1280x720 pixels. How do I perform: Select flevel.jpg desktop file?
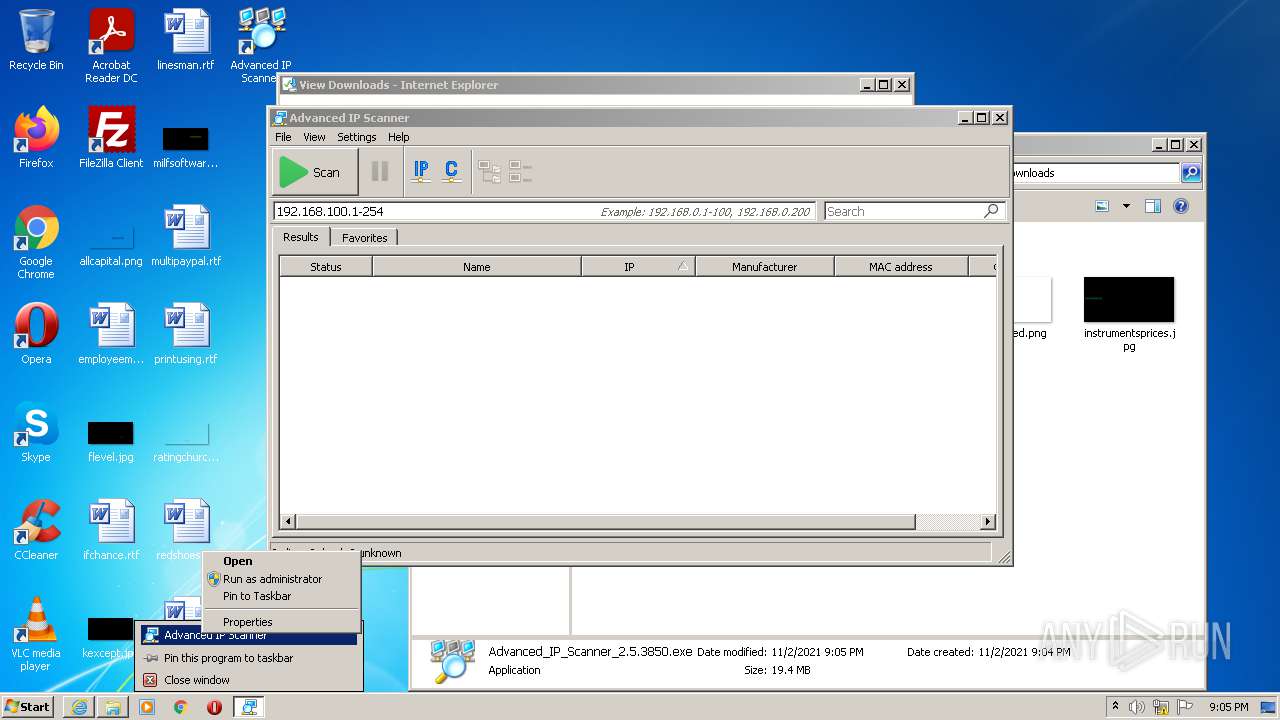point(111,440)
